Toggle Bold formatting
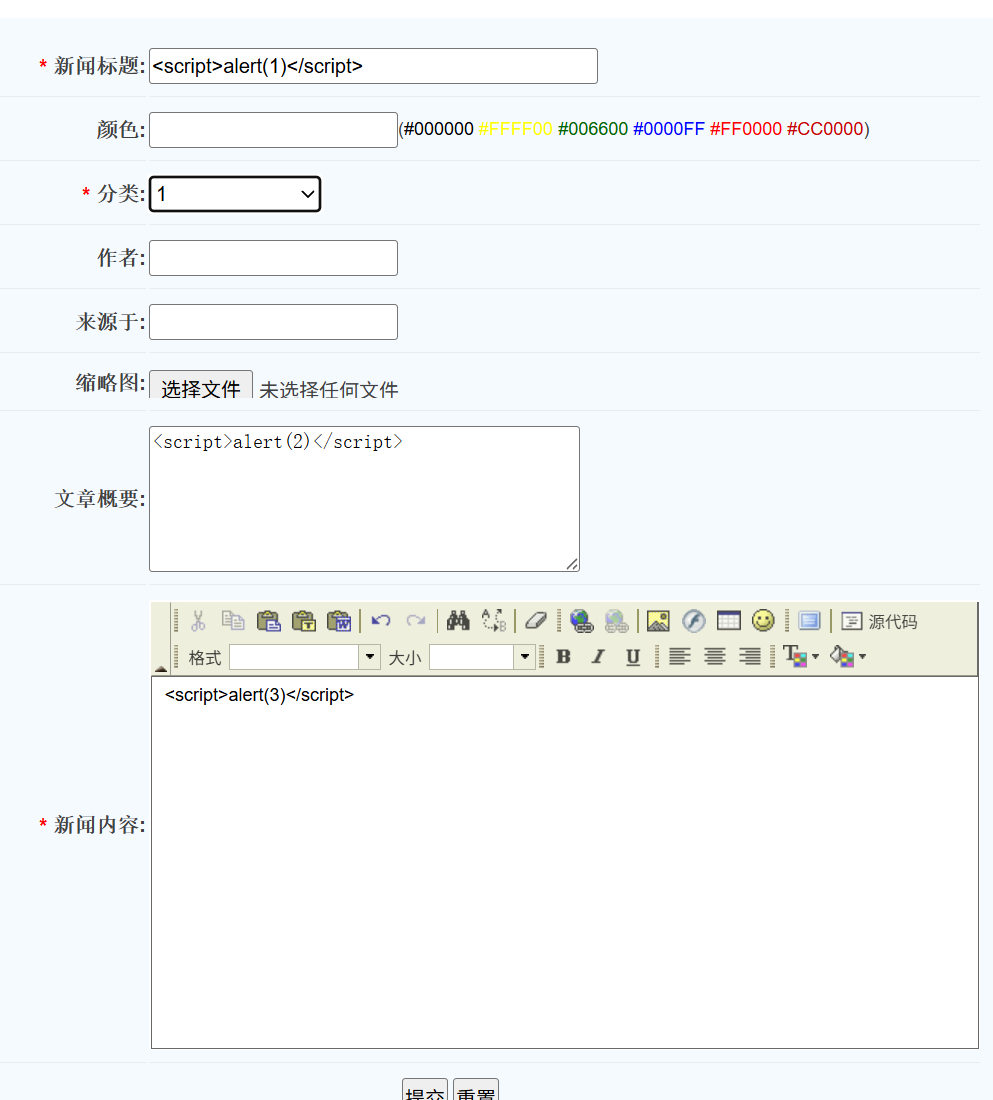This screenshot has width=993, height=1100. [x=563, y=657]
